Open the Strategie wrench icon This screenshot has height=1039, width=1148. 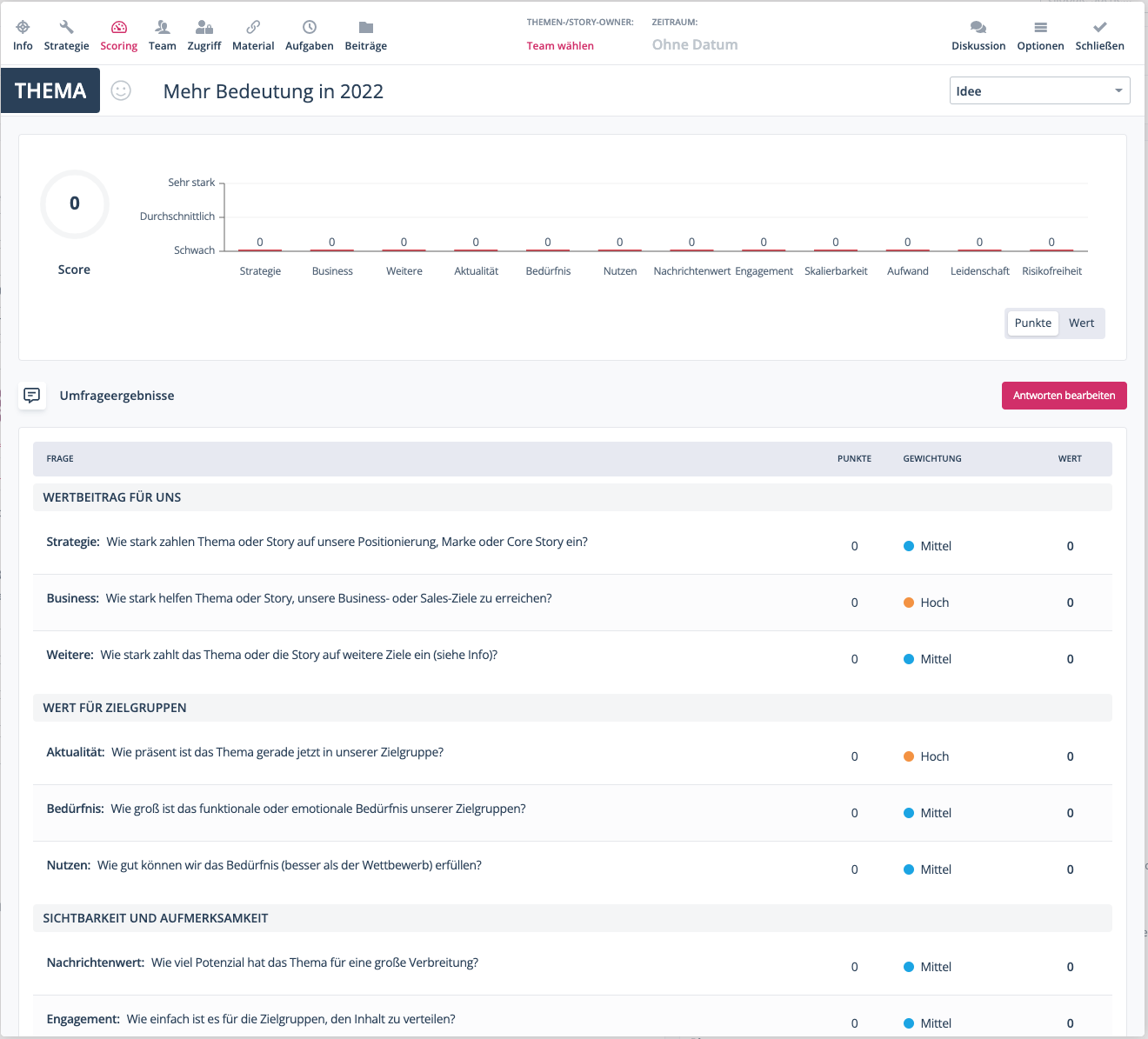coord(66,28)
